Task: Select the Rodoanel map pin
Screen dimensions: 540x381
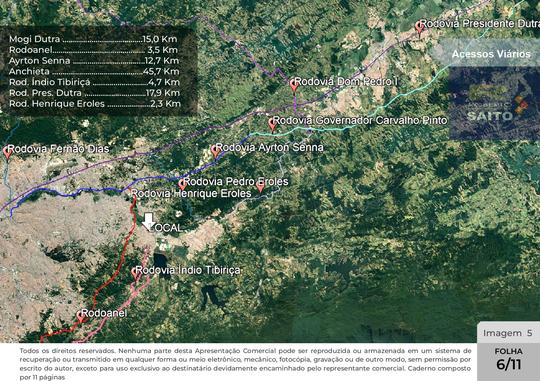Action: tap(81, 316)
